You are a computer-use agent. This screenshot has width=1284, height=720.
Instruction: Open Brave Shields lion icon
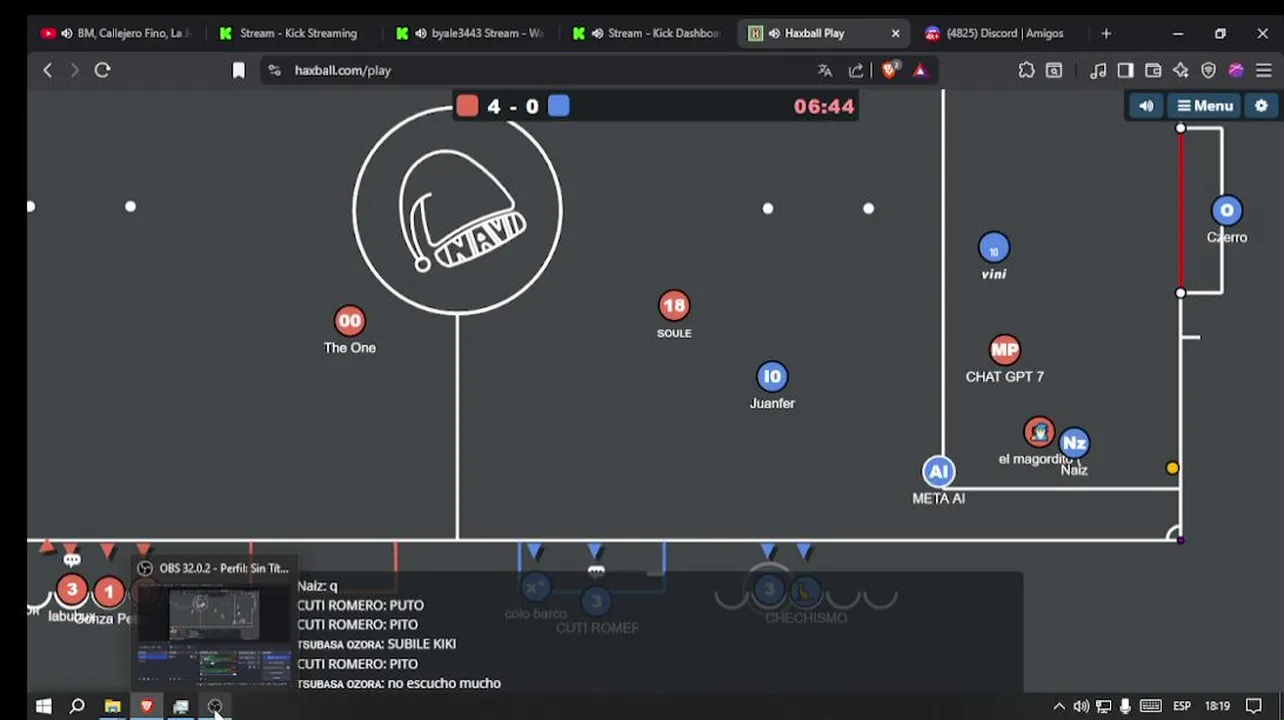point(889,70)
